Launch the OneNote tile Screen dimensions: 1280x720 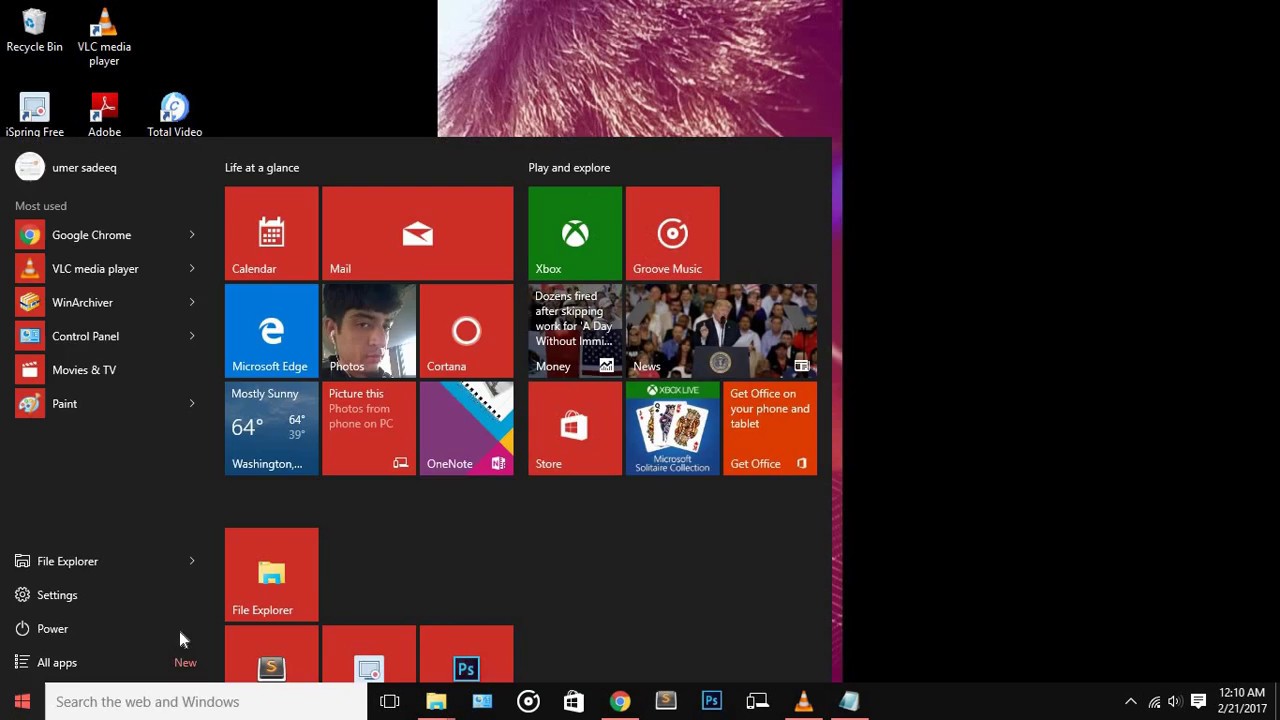466,428
